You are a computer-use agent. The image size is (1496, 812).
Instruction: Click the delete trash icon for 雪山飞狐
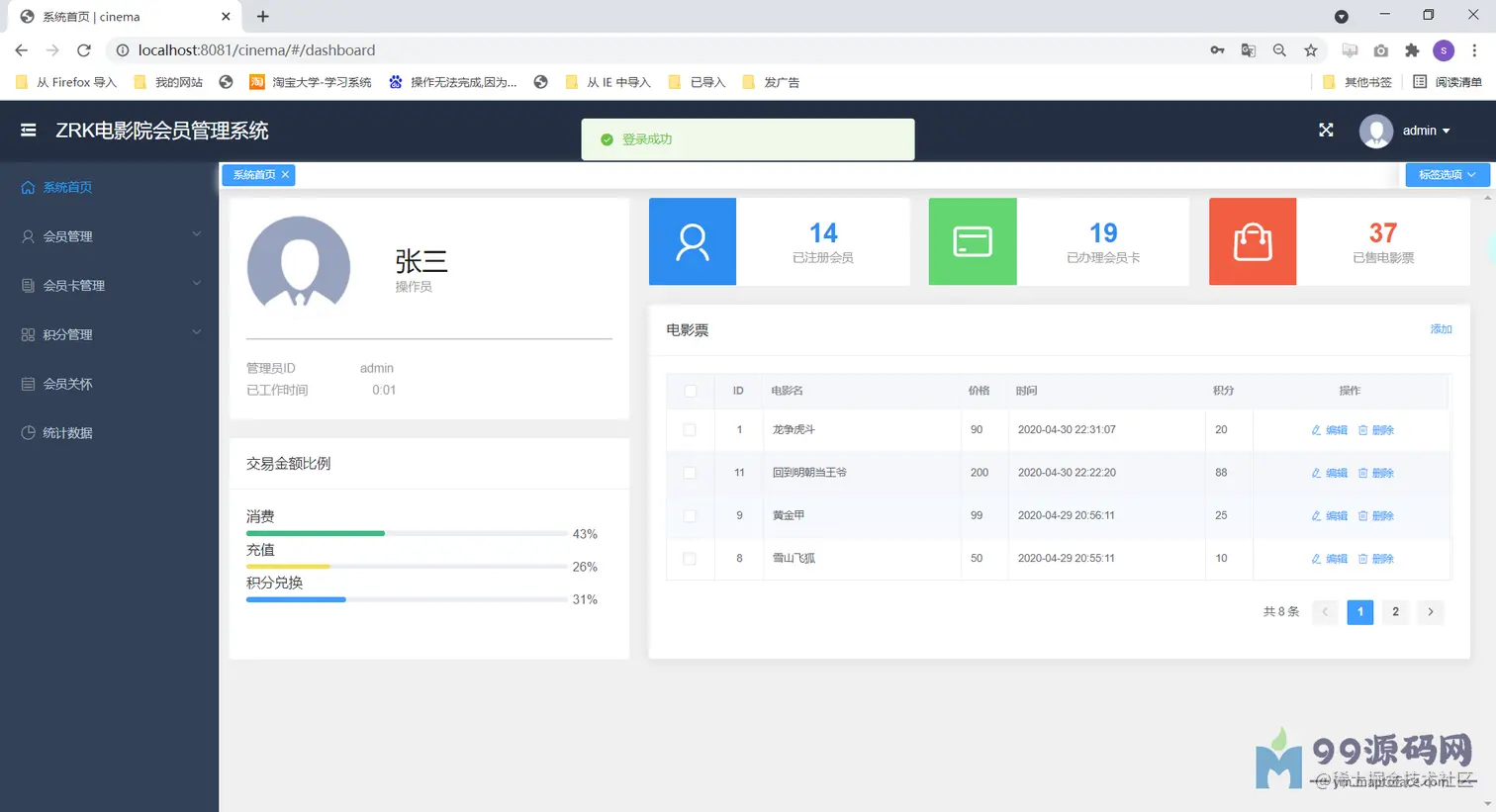point(1362,559)
